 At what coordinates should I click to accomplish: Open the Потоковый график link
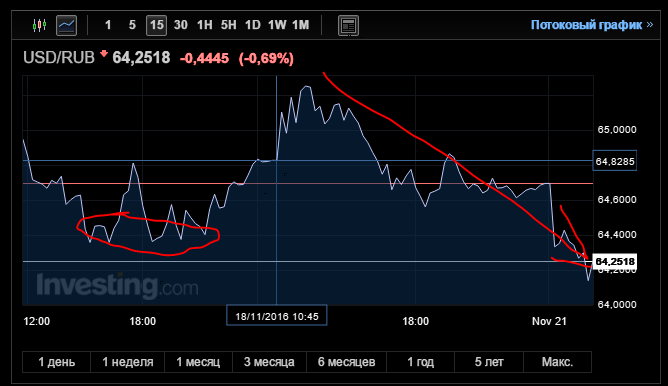point(592,25)
